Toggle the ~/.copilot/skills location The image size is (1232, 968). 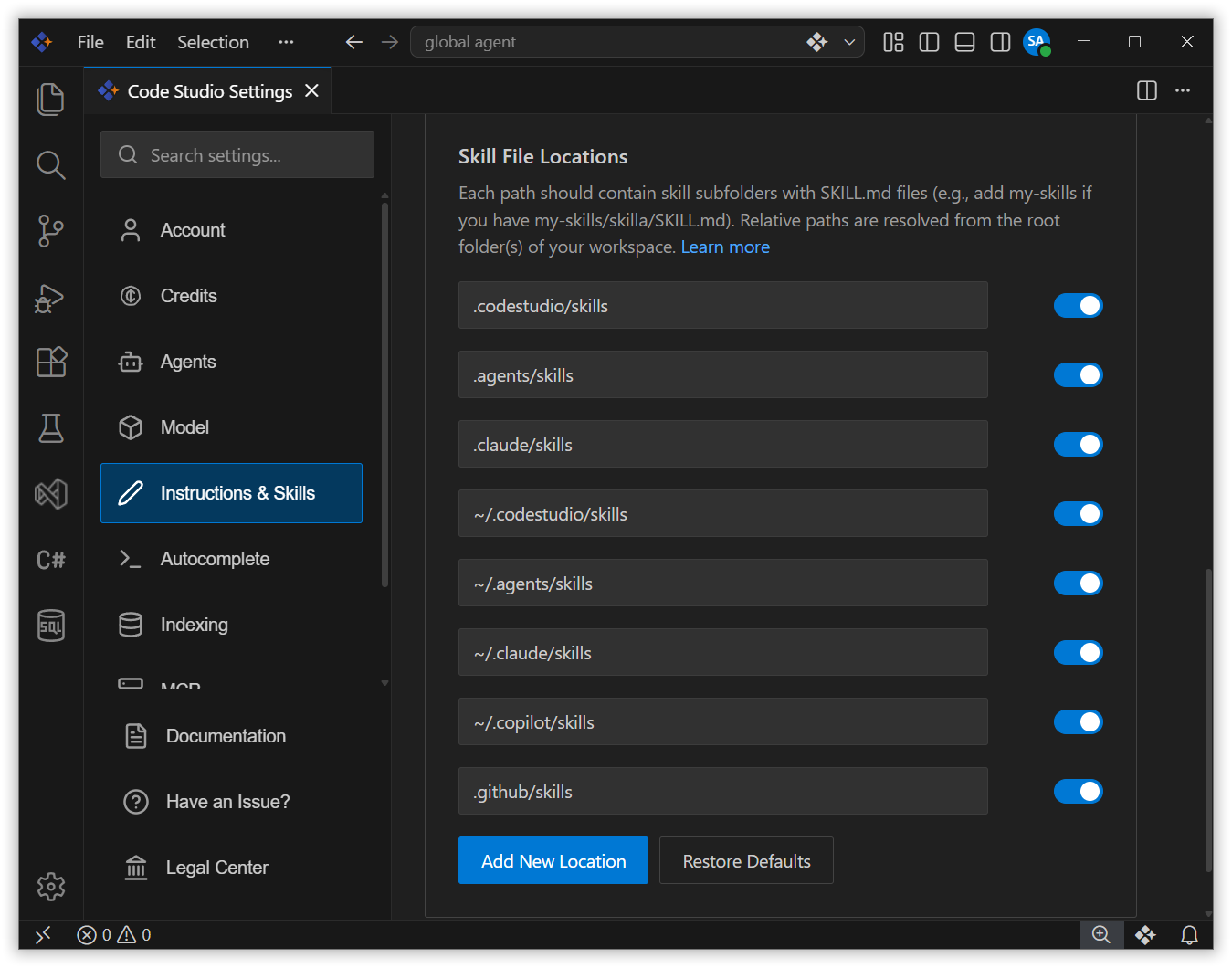(1079, 722)
